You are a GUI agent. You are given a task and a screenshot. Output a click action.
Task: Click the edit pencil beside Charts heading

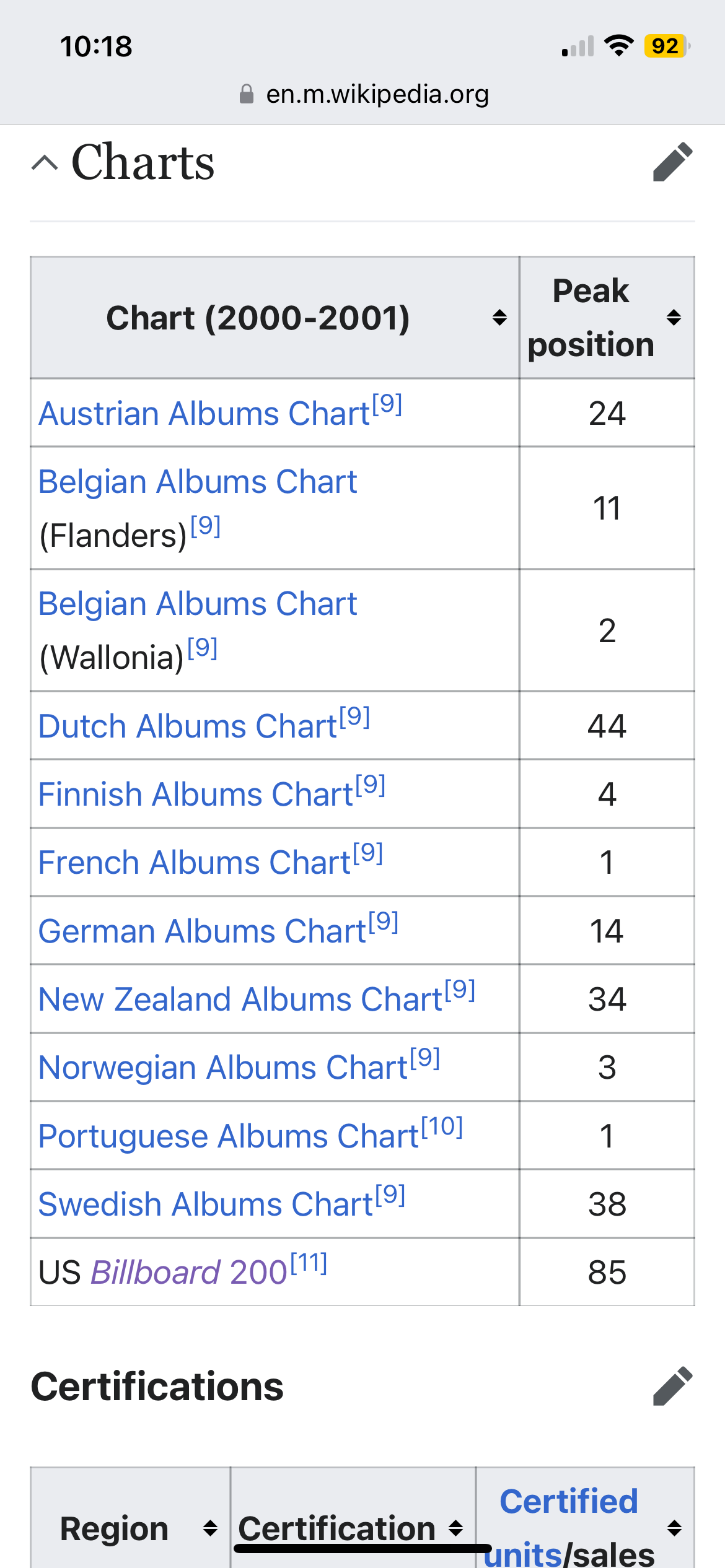[x=672, y=162]
